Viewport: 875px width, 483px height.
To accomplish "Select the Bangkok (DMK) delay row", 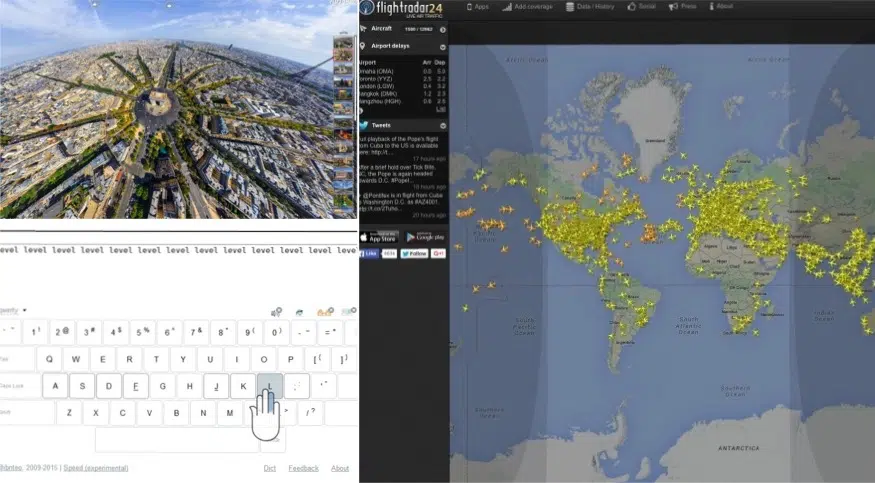I will (x=402, y=94).
